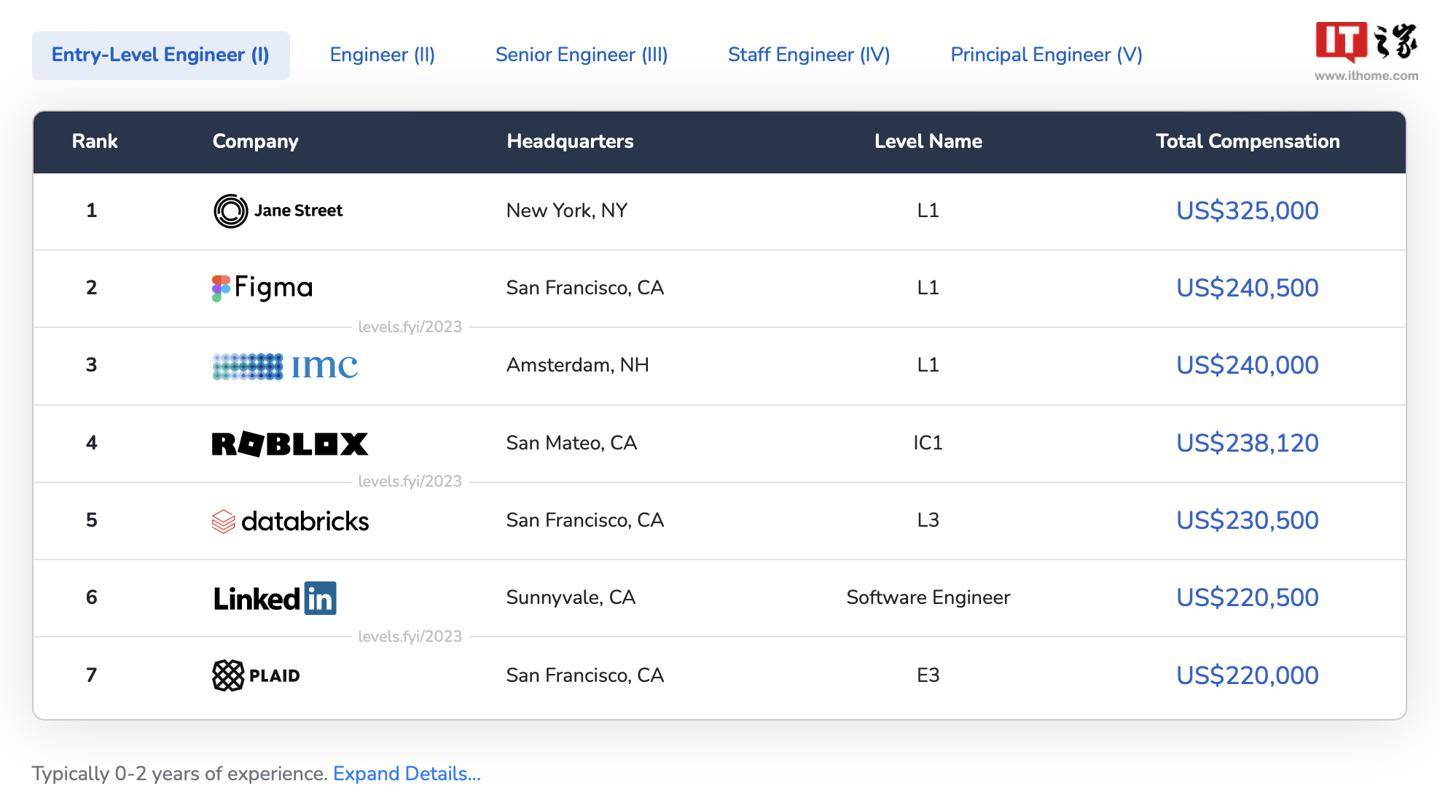Click the Rank column header
1440x797 pixels.
click(x=95, y=142)
